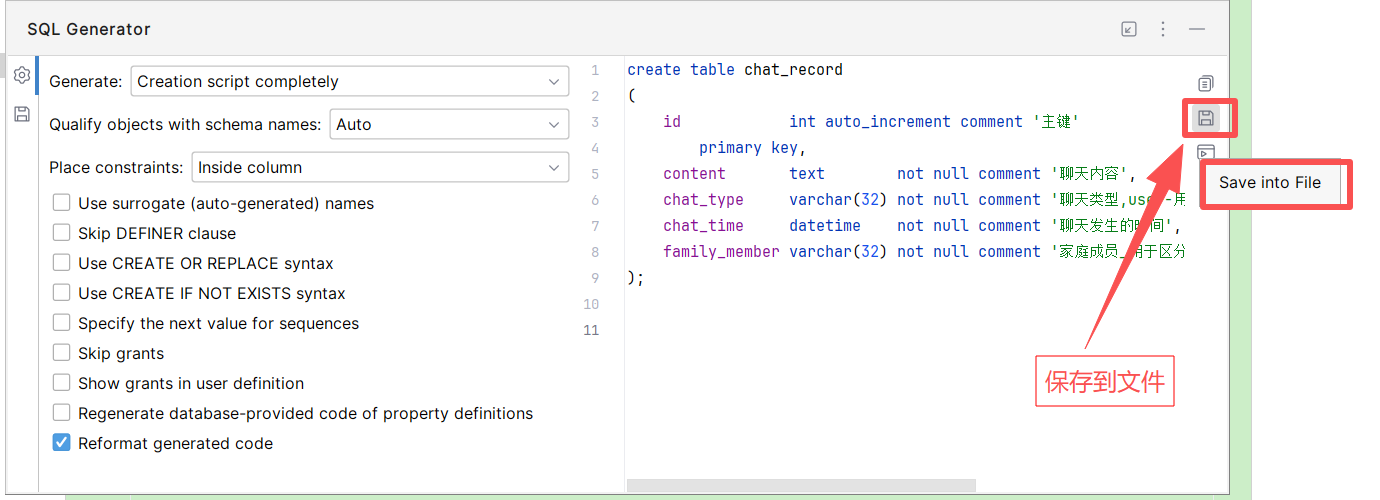This screenshot has width=1380, height=500.
Task: Check Regenerate database-provided code of property definitions
Action: point(61,413)
